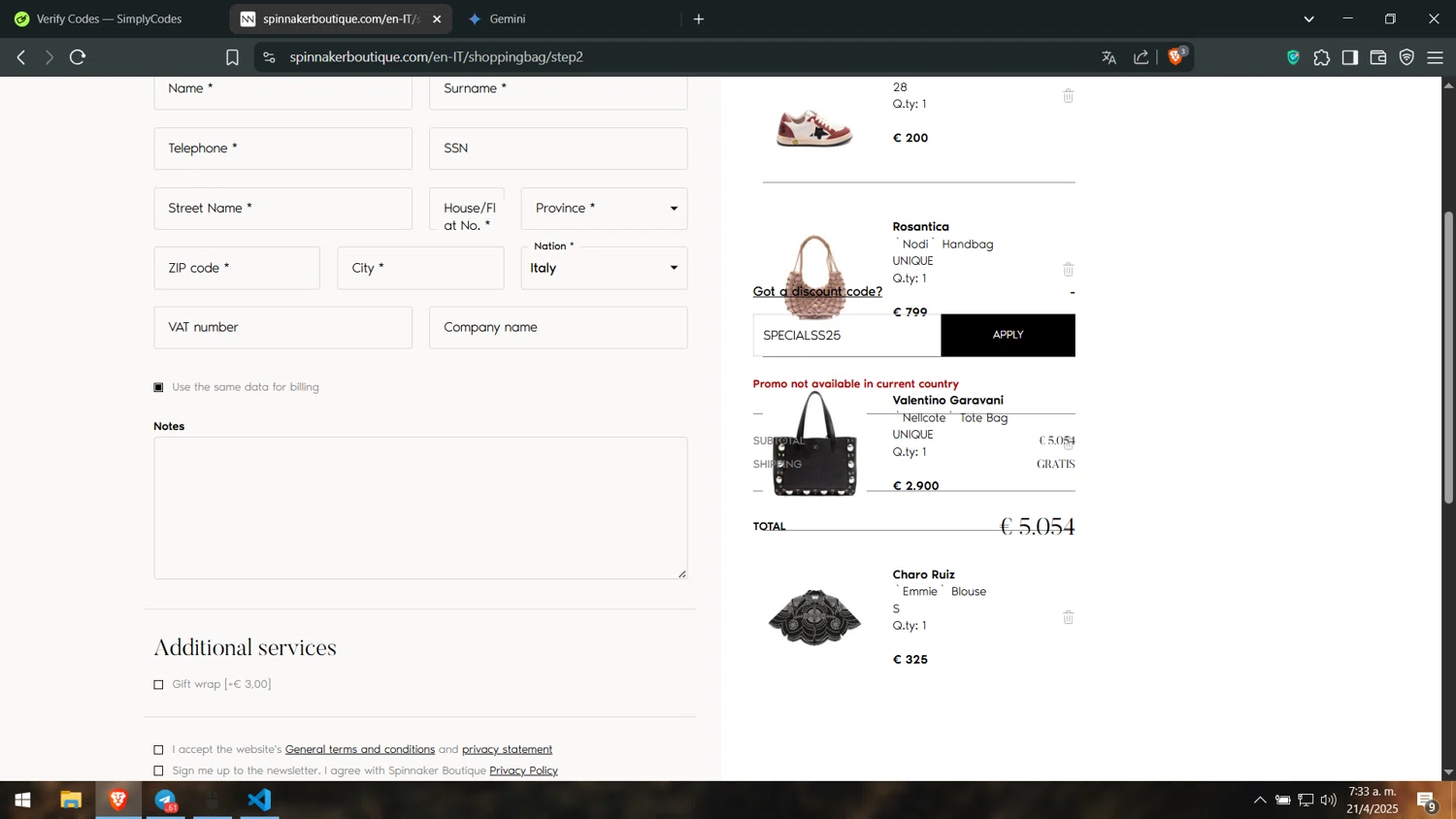Open File Explorer from taskbar
The image size is (1456, 819).
pyautogui.click(x=71, y=800)
